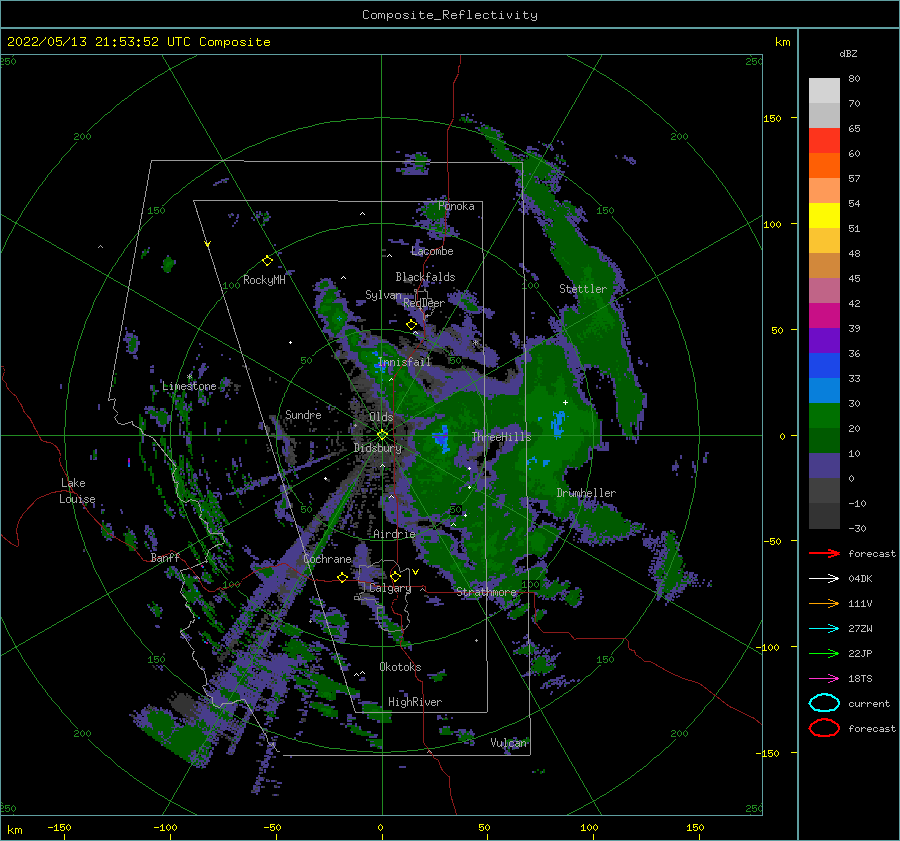Select the ThreeHills label

click(x=501, y=437)
